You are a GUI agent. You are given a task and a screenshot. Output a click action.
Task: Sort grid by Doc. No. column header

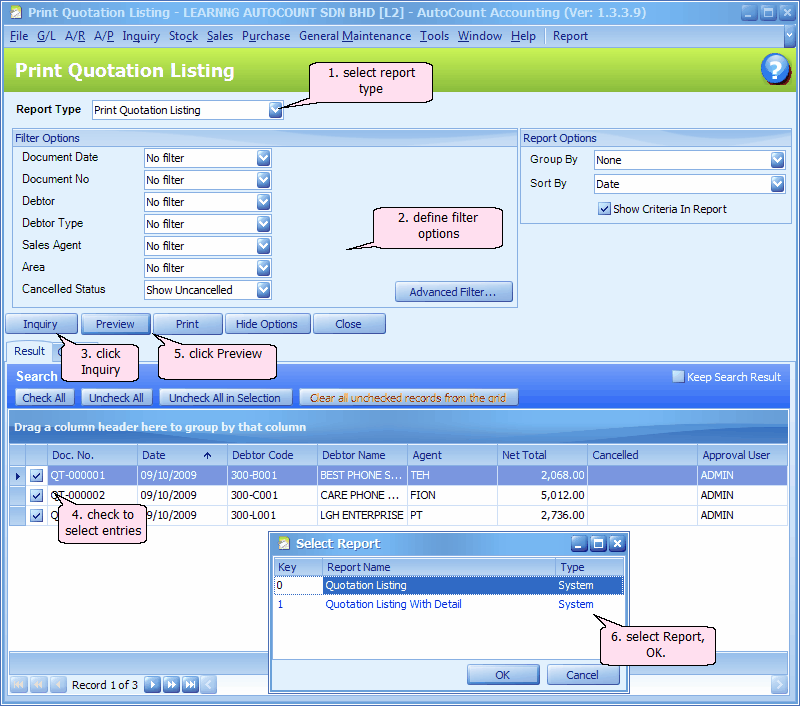(x=92, y=455)
